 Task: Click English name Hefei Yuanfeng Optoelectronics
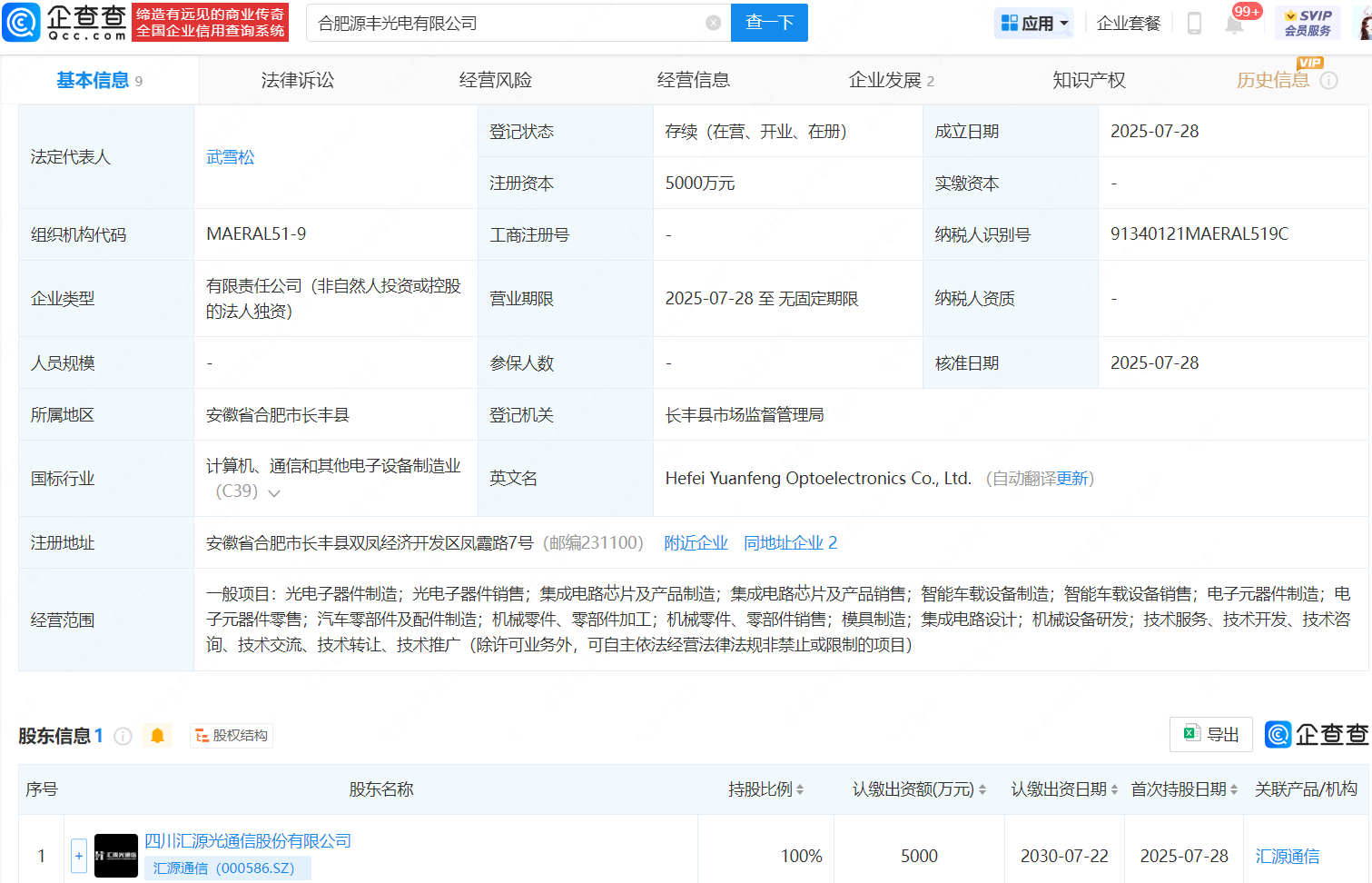click(x=818, y=479)
